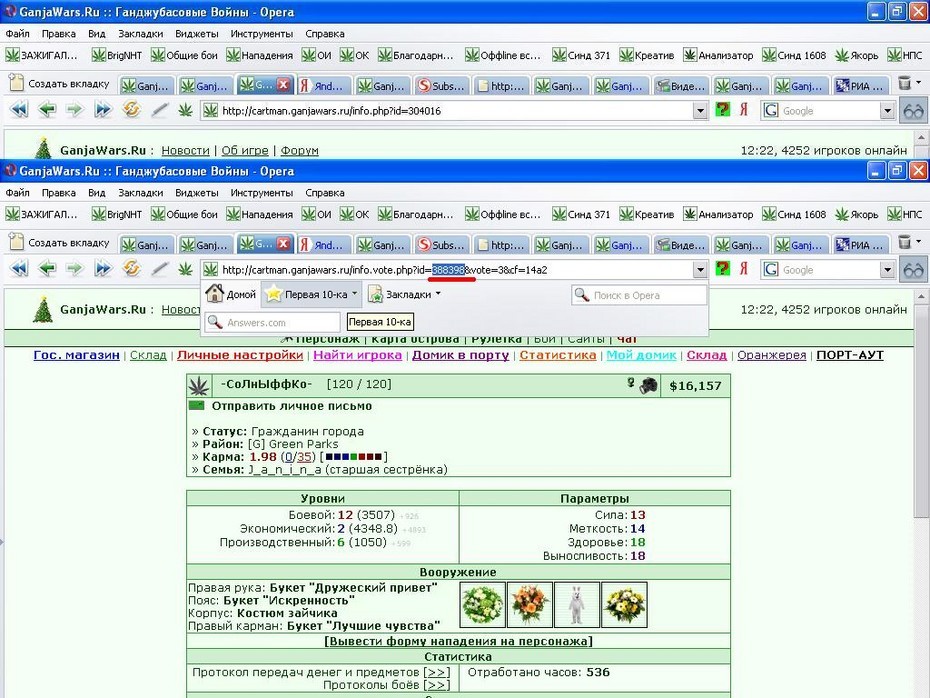The image size is (930, 698).
Task: Click the envelope icon for personal message
Action: [x=196, y=406]
